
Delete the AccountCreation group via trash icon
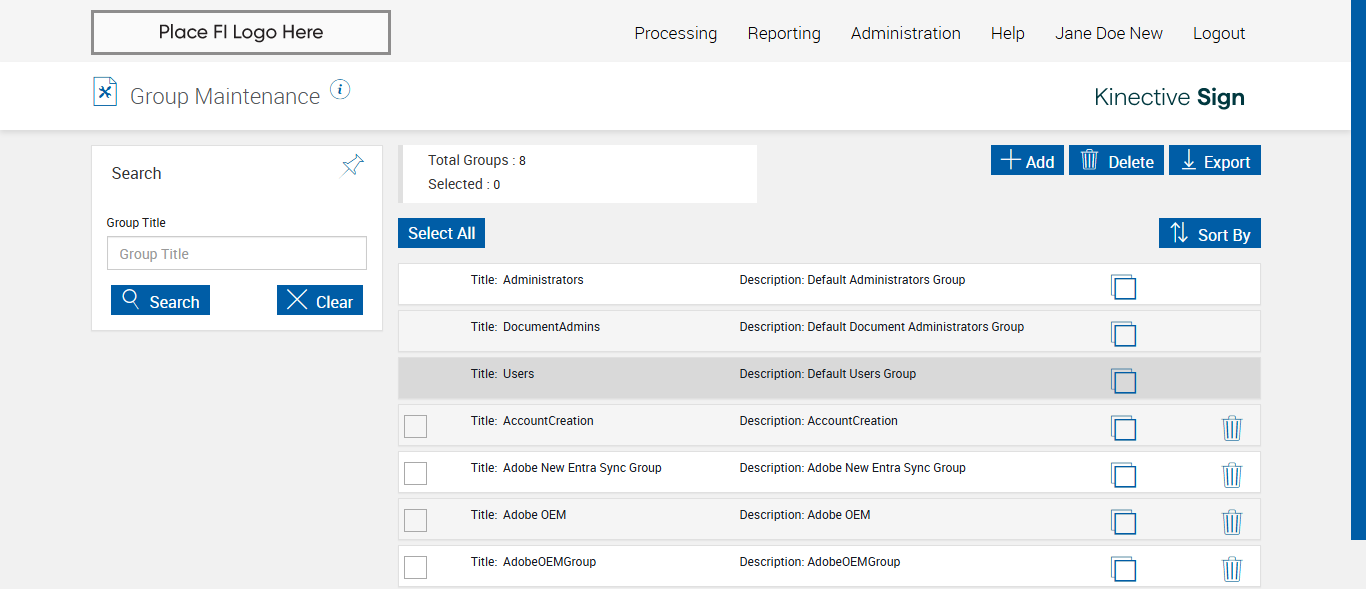1232,428
